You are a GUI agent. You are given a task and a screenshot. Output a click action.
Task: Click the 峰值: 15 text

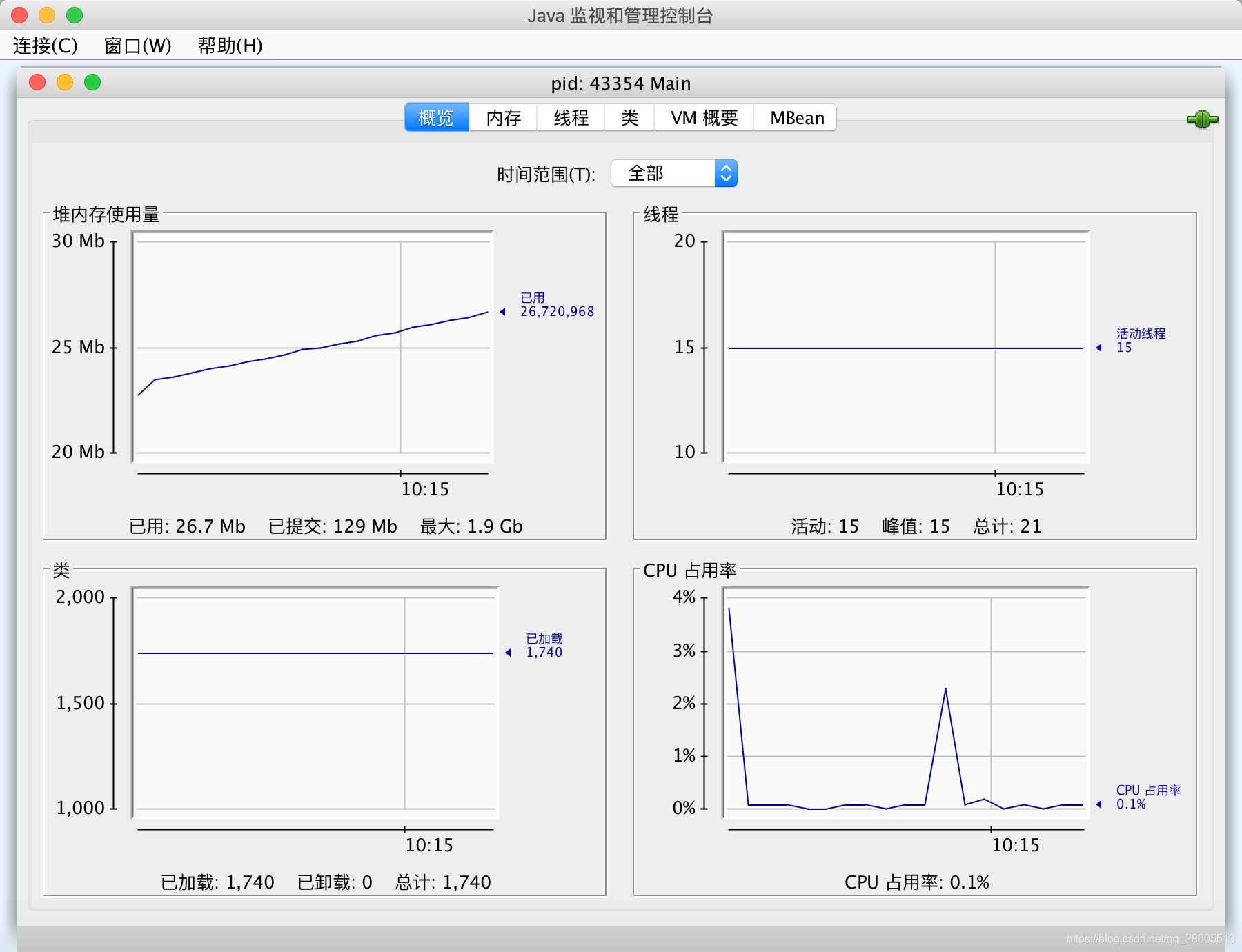(916, 526)
